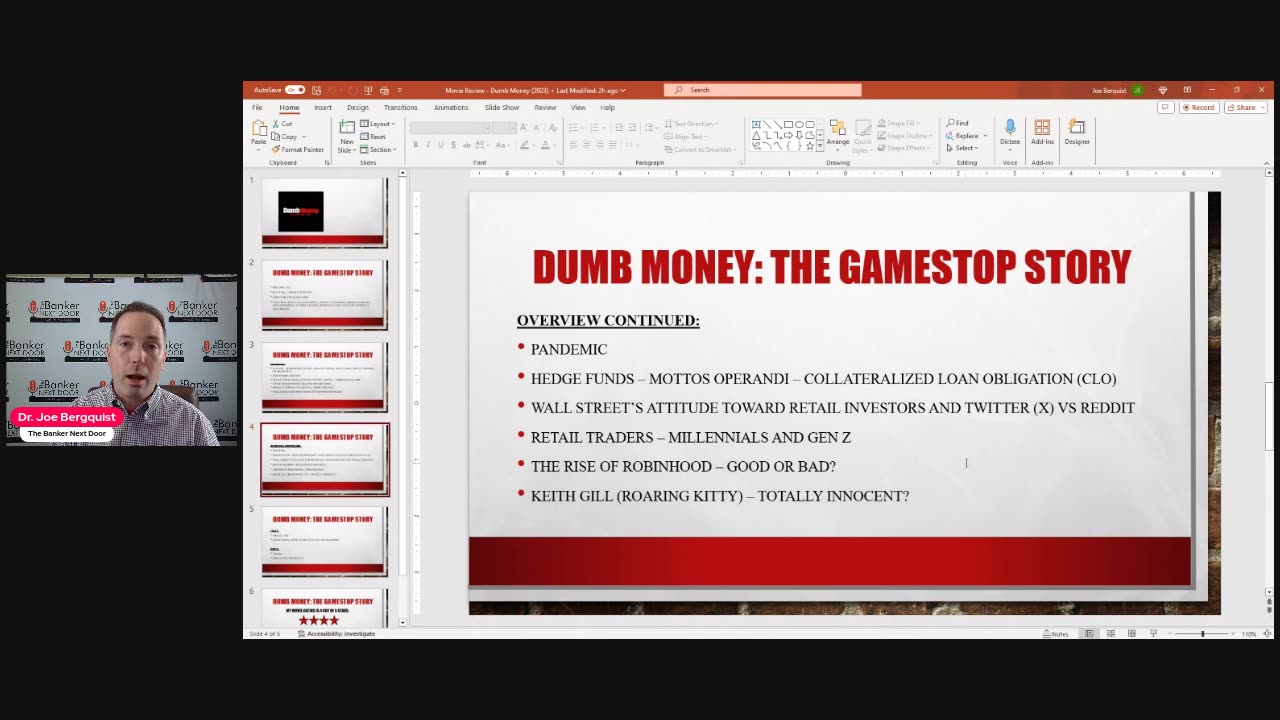Open the Shape Fill dropdown

[x=898, y=124]
